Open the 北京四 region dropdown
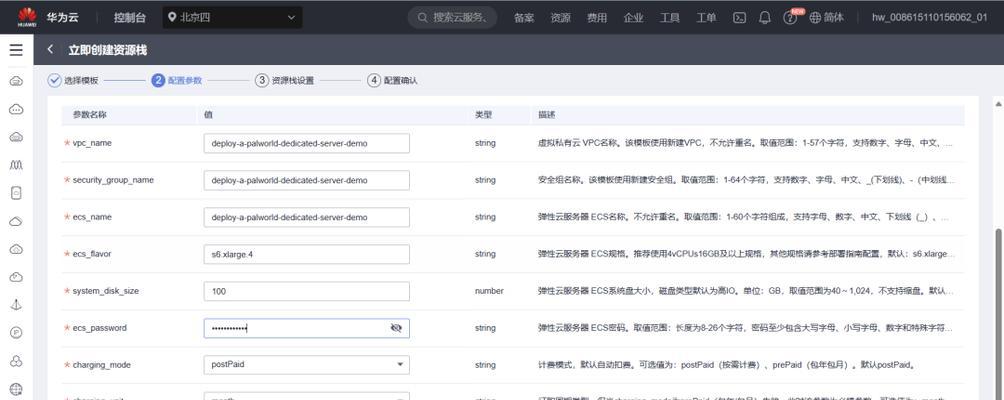This screenshot has width=1004, height=400. pos(232,18)
